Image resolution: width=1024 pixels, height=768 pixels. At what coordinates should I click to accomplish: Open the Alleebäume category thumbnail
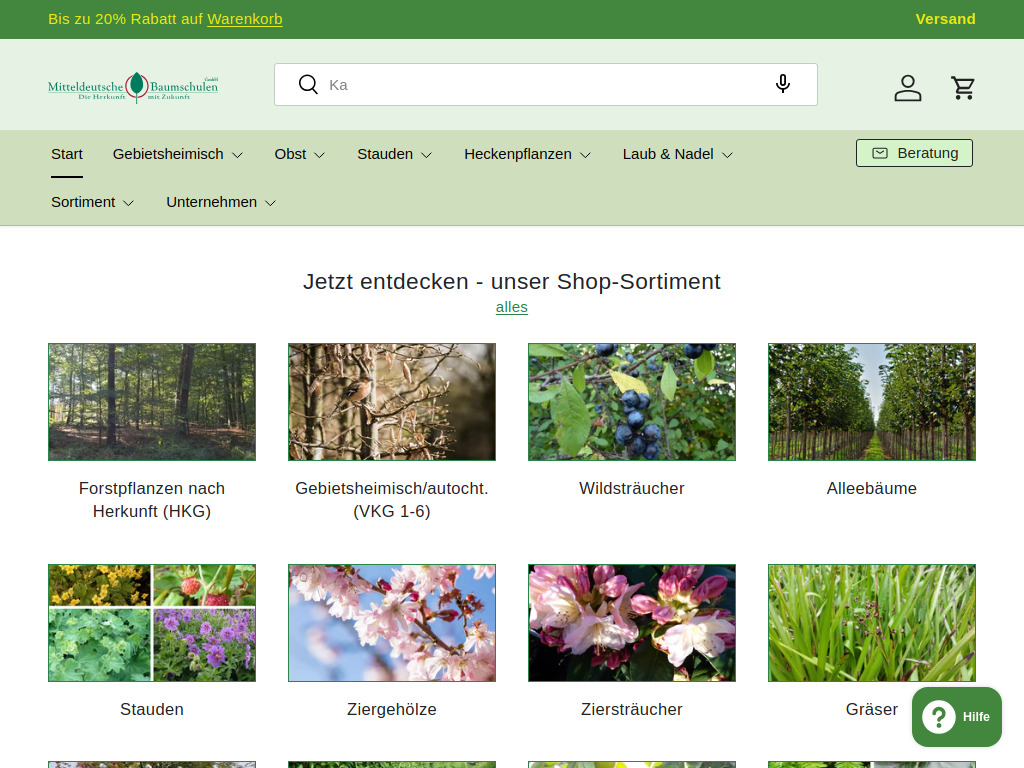pyautogui.click(x=871, y=402)
